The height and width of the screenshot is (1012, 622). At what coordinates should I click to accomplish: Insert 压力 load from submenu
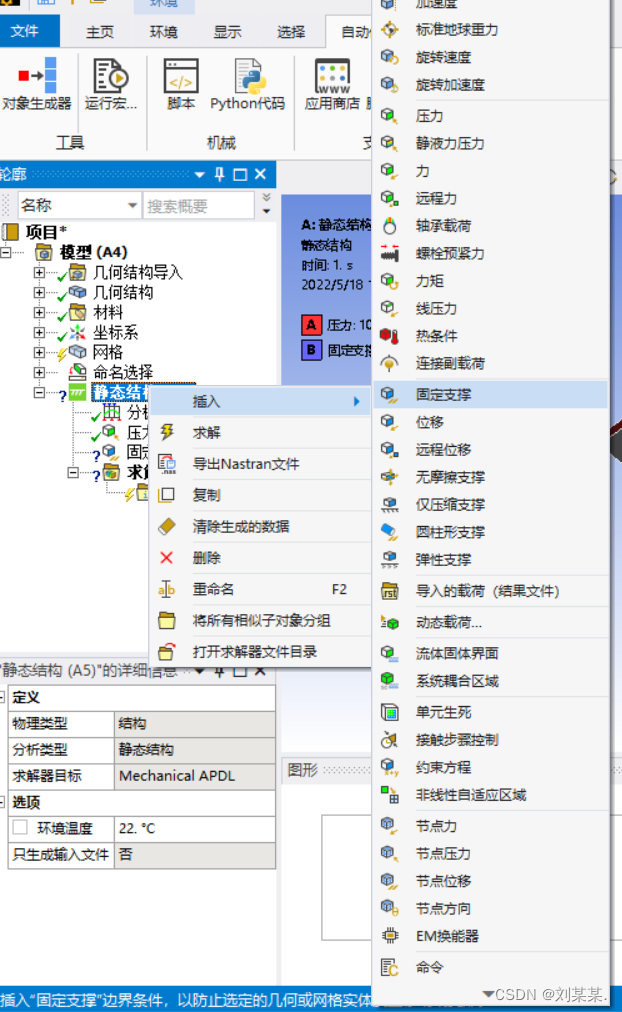pos(491,116)
